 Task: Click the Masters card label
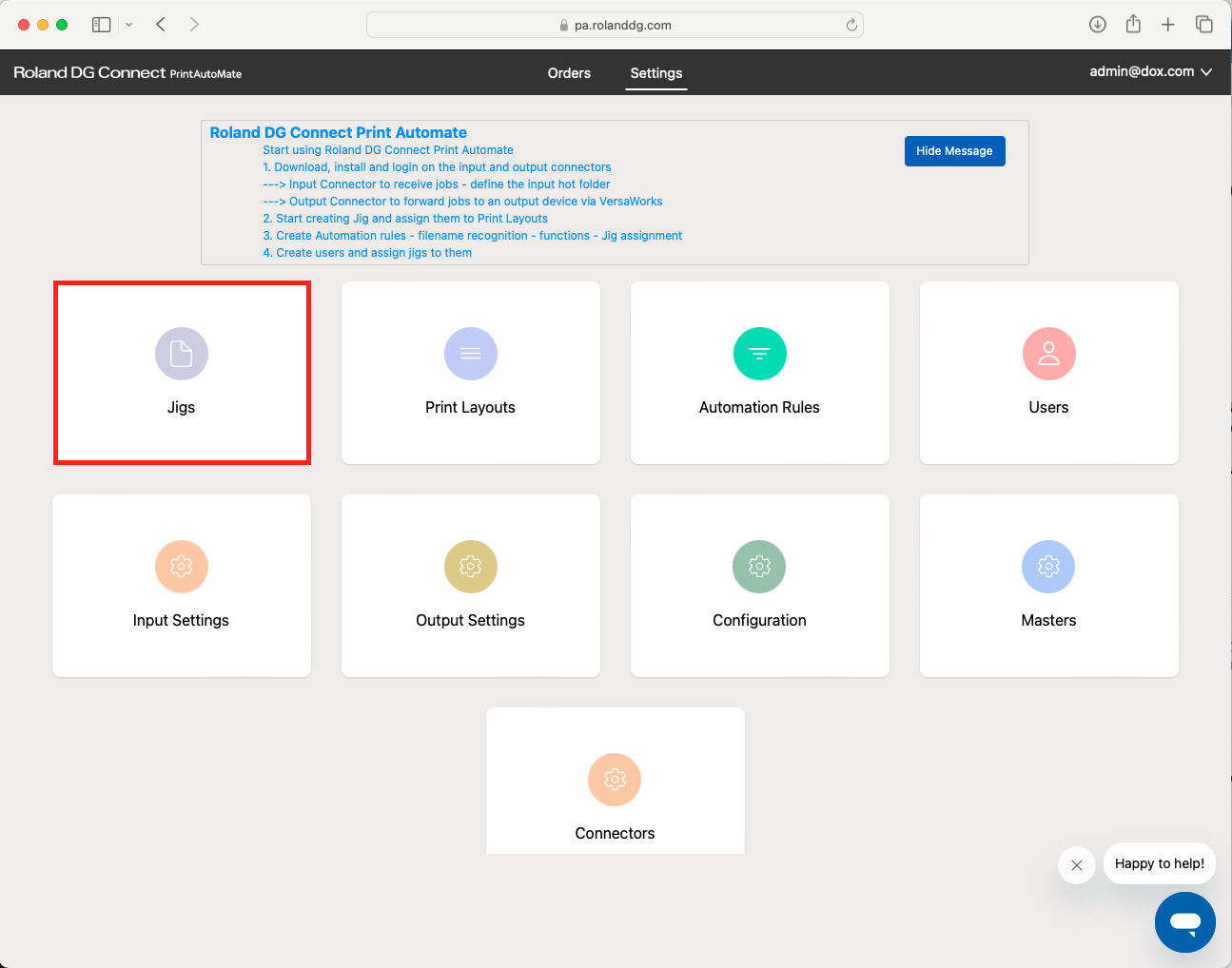pyautogui.click(x=1048, y=620)
